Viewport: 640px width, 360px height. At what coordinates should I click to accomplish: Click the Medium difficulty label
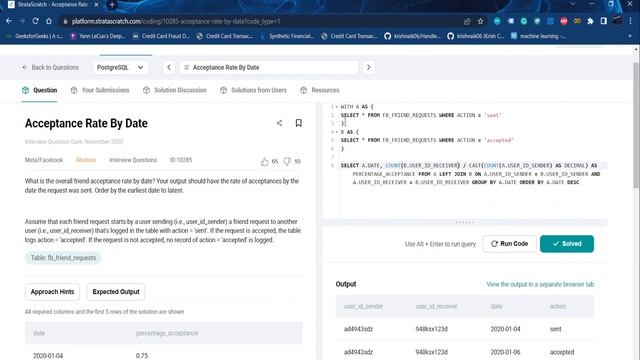pyautogui.click(x=86, y=160)
